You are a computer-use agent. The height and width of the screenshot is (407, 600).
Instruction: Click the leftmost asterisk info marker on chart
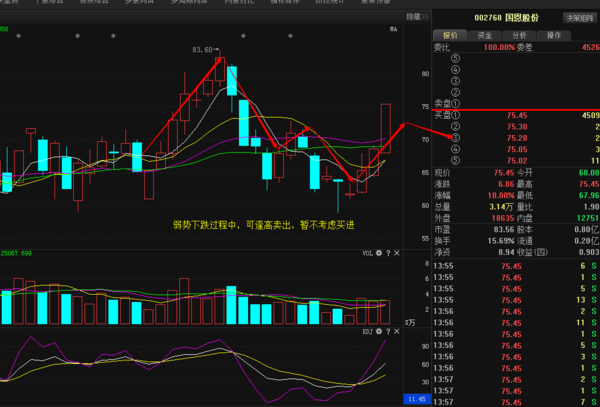tap(18, 36)
